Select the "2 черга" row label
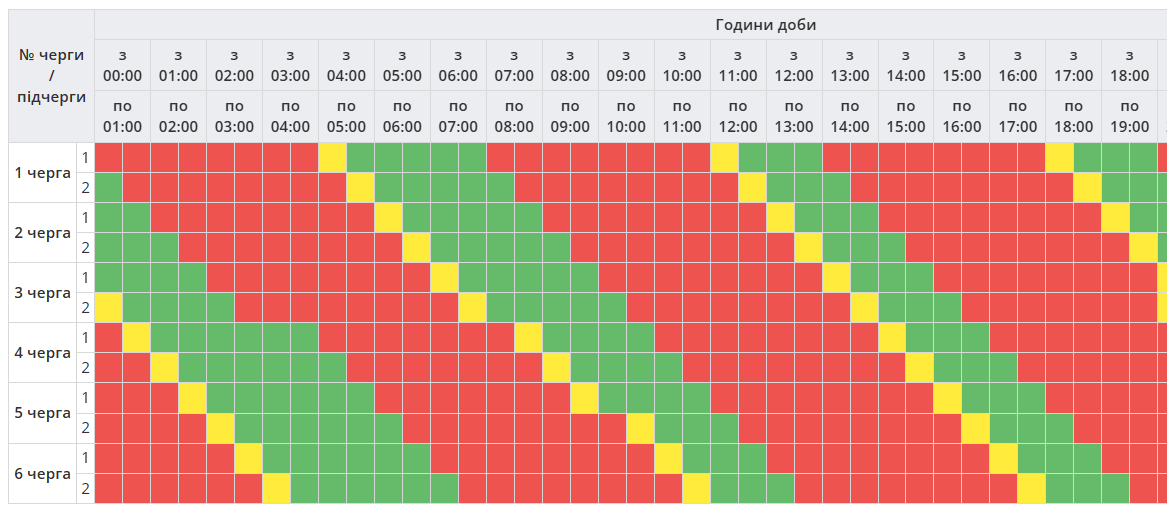The image size is (1167, 526). pyautogui.click(x=43, y=233)
